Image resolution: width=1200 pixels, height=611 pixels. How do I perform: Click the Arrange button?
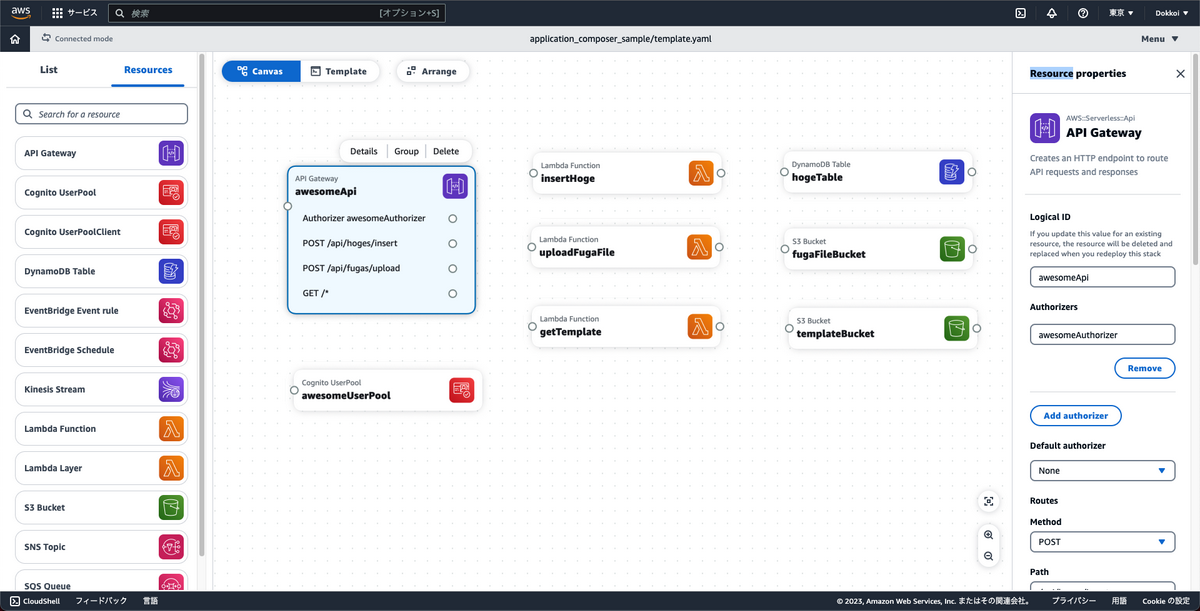click(433, 71)
